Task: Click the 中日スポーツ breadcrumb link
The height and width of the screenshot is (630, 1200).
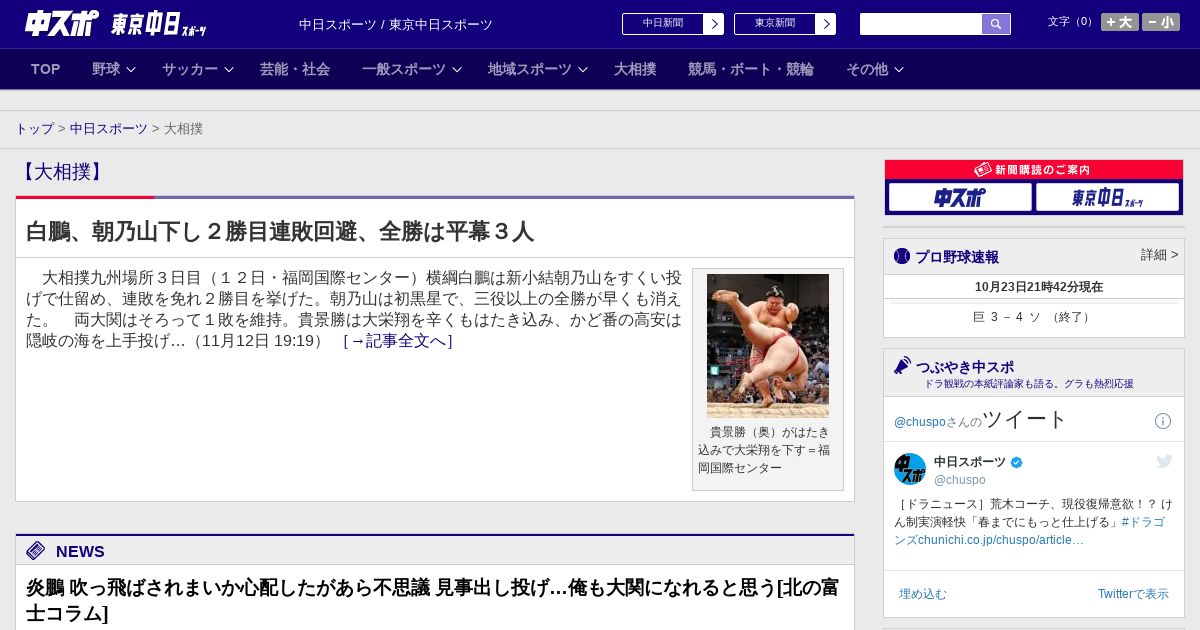Action: (x=109, y=129)
